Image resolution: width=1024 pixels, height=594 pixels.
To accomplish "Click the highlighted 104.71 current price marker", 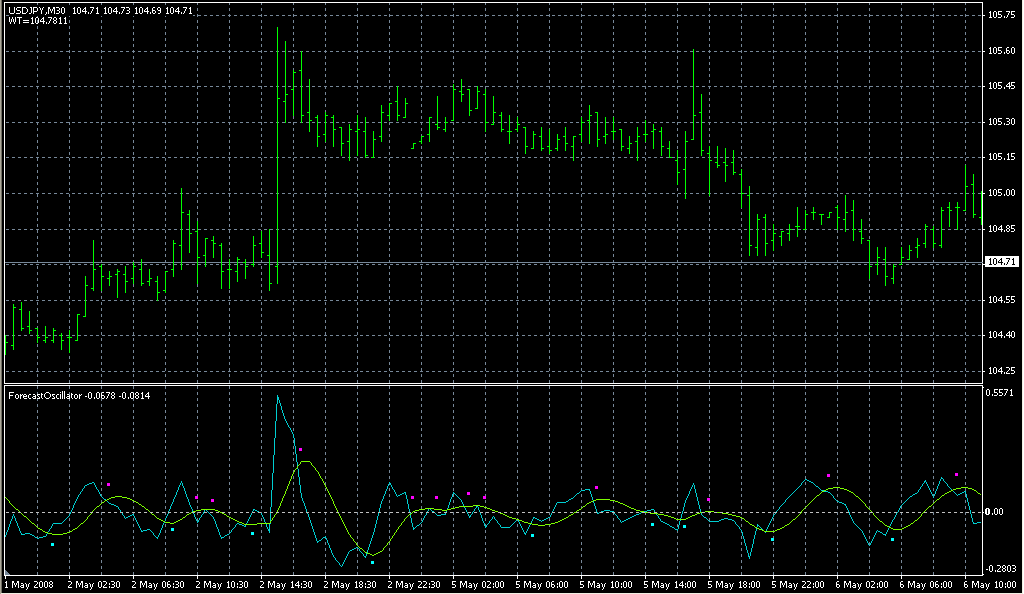I will coord(999,262).
